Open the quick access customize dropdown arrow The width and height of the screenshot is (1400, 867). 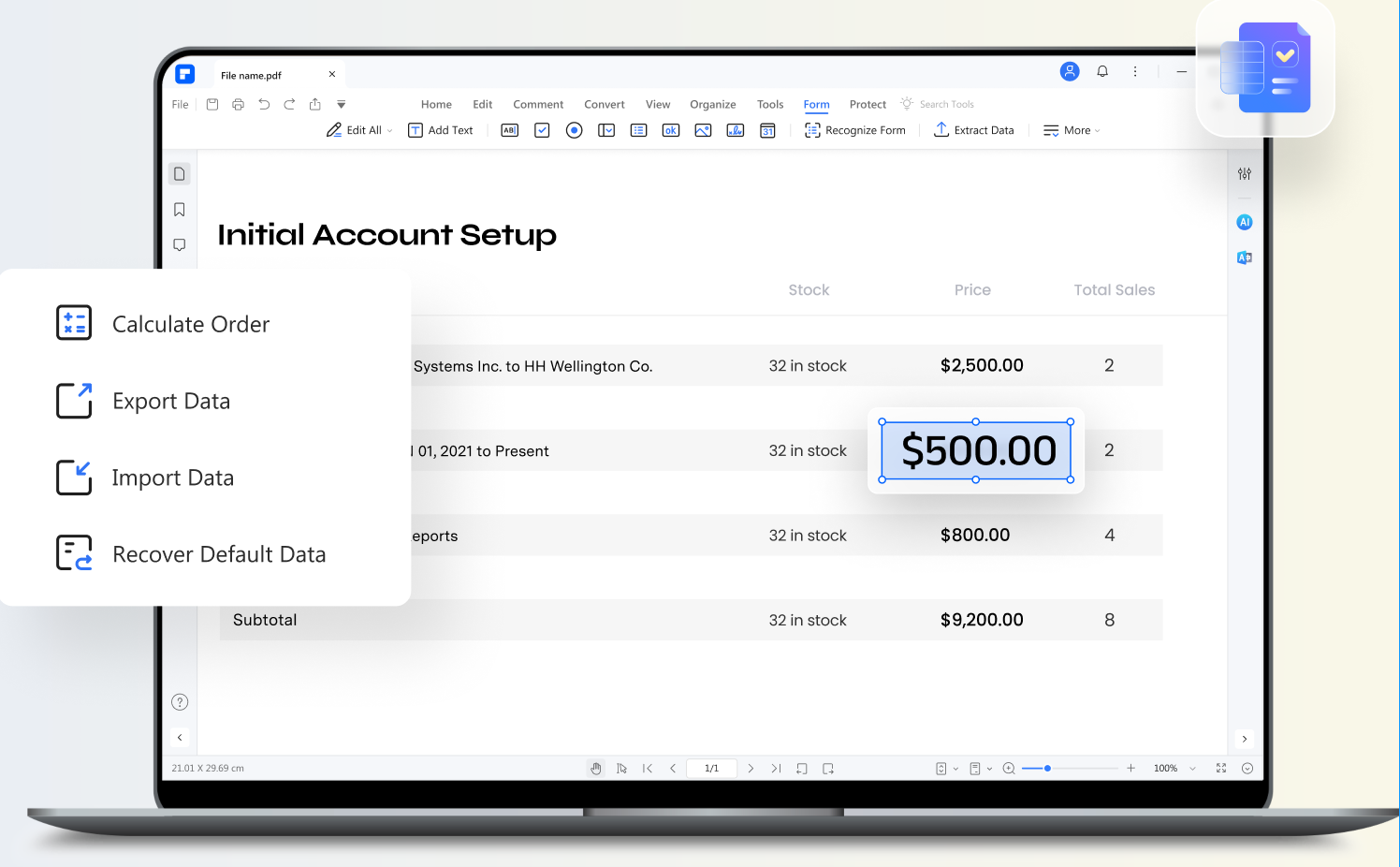pos(342,105)
